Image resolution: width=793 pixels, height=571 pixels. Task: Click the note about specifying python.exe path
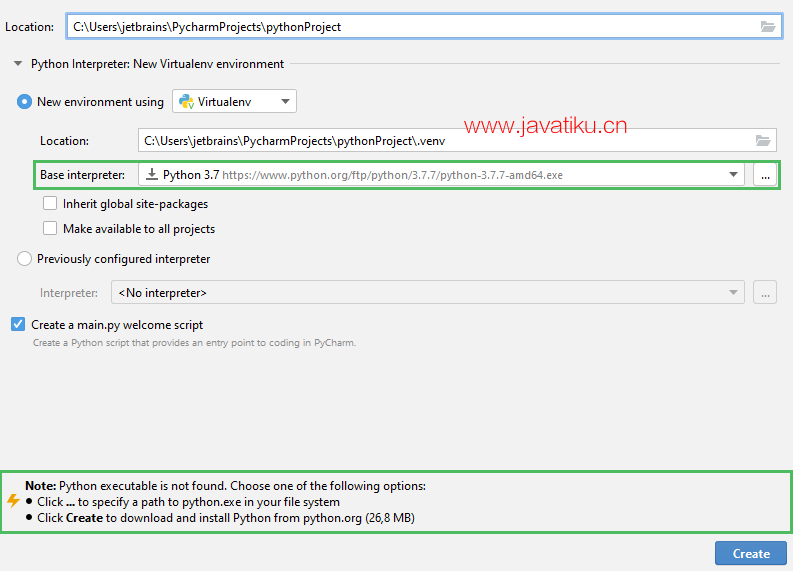click(x=188, y=502)
